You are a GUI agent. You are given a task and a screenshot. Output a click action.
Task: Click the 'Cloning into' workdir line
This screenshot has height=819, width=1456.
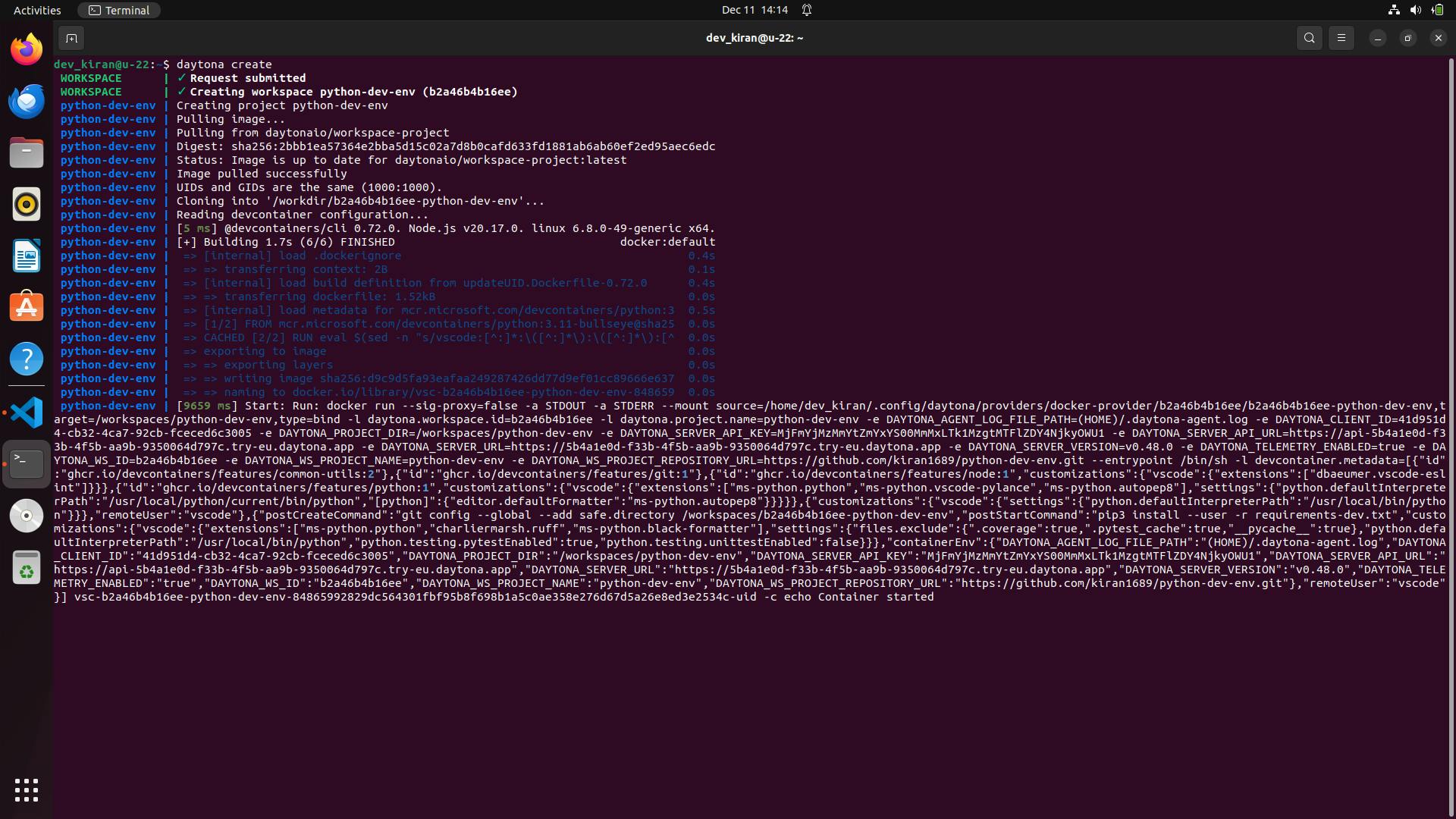pyautogui.click(x=360, y=201)
